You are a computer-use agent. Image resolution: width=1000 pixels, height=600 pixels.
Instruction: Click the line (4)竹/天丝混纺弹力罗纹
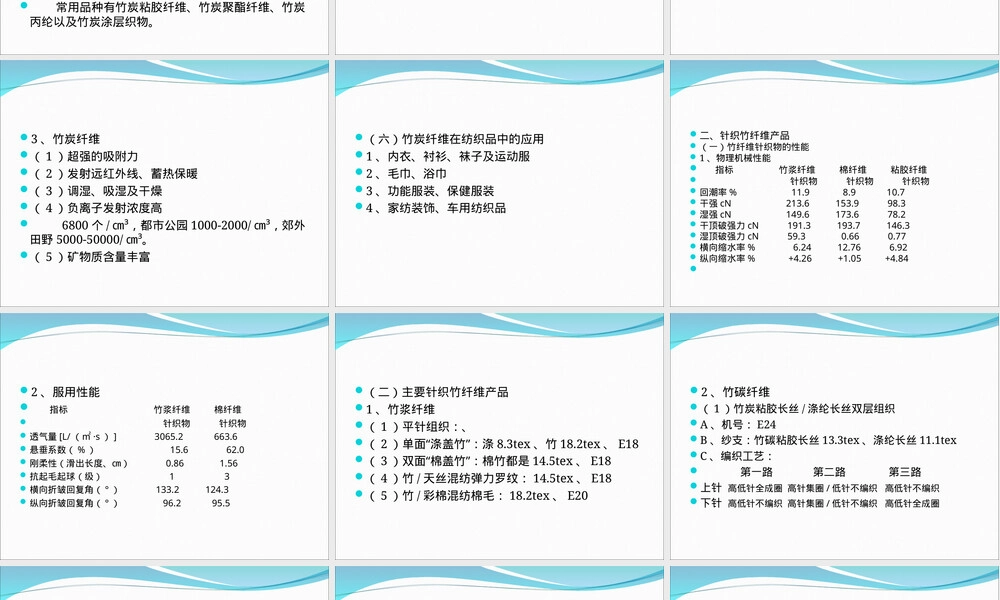coord(489,478)
